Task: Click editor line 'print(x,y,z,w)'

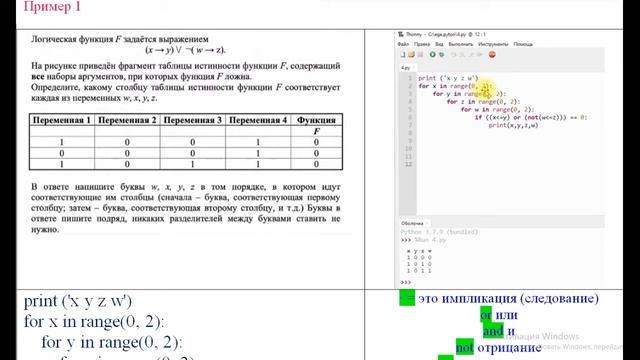Action: coord(513,125)
